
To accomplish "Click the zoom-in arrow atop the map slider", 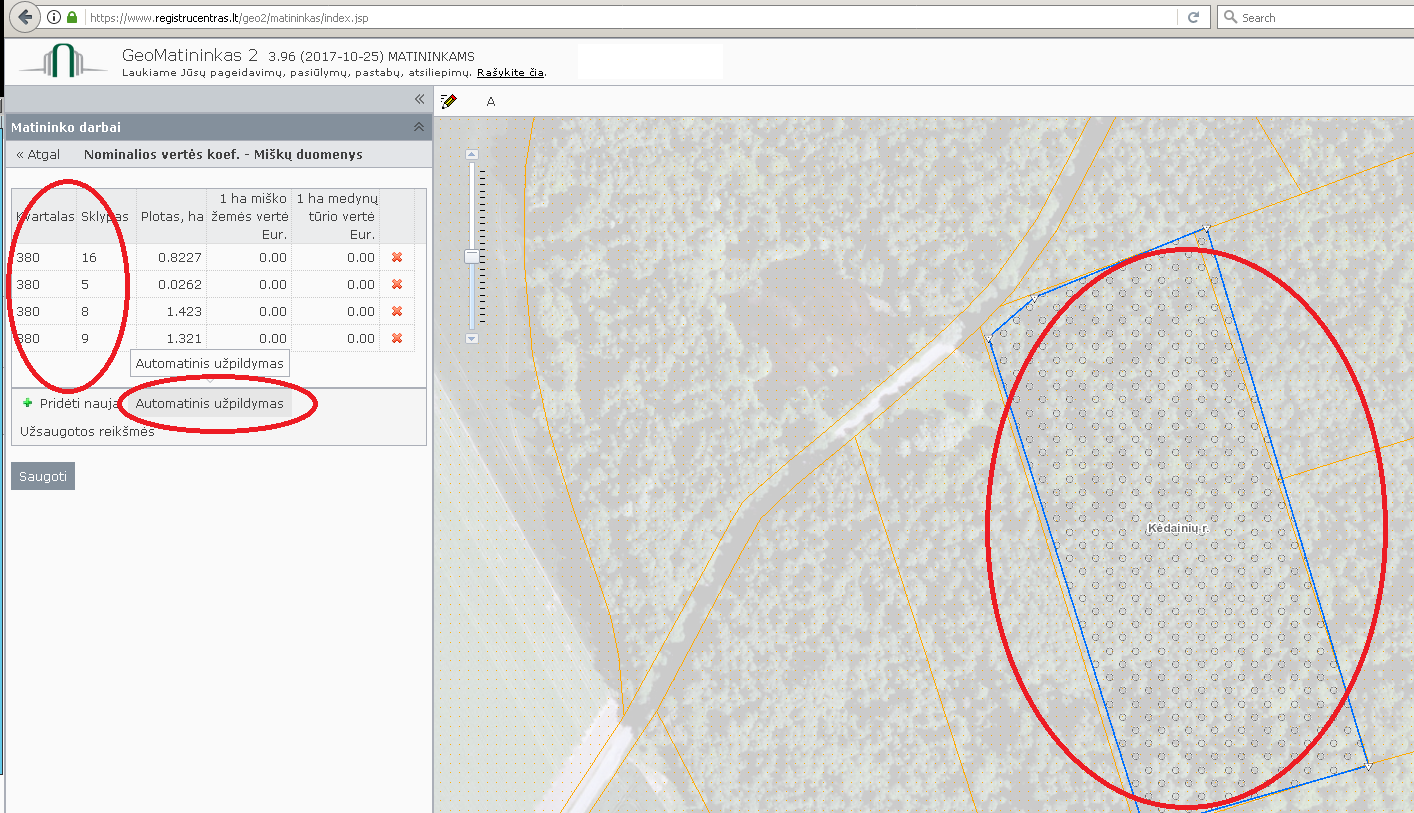I will (472, 154).
